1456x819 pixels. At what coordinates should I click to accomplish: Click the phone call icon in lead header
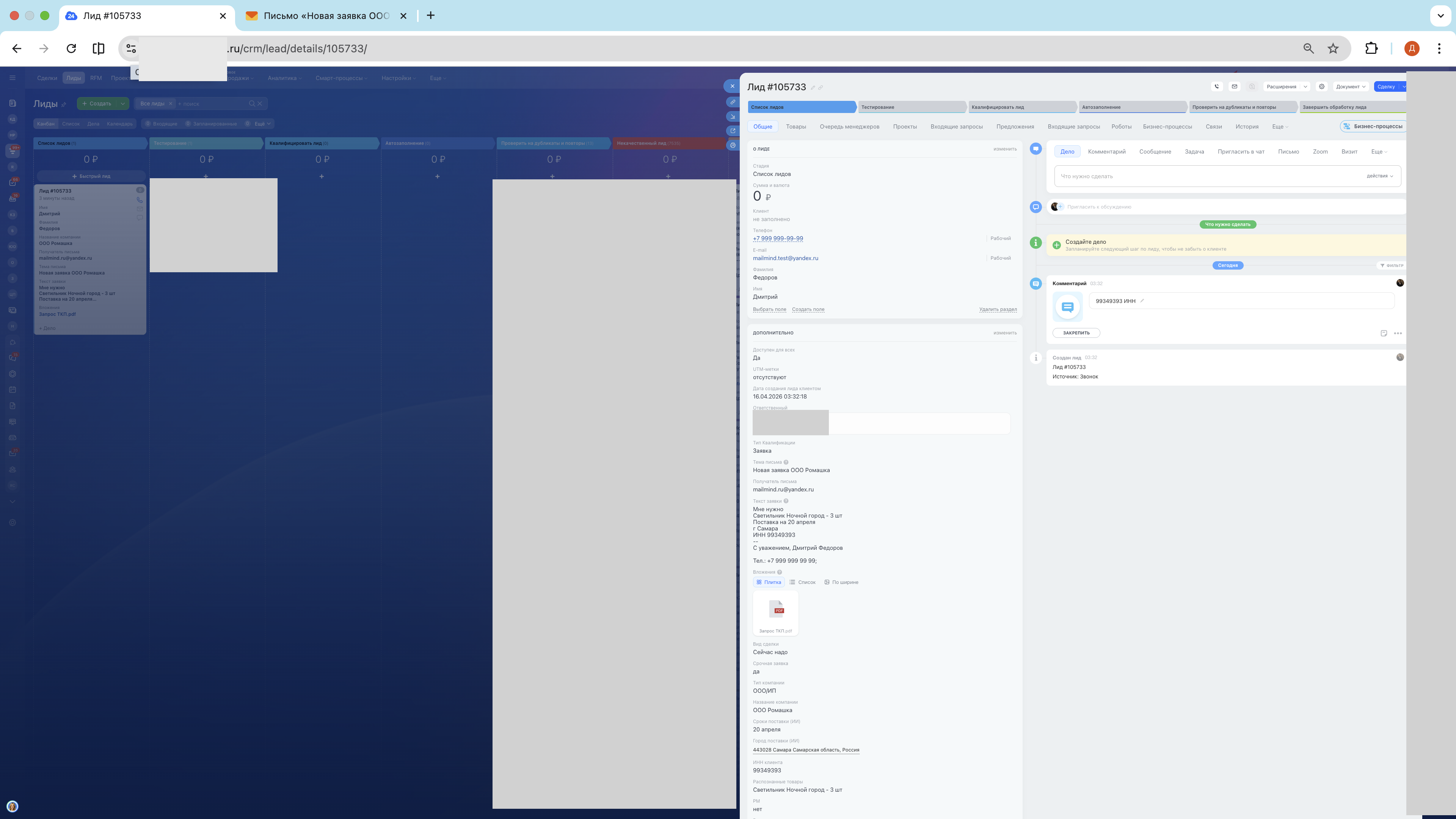pyautogui.click(x=1216, y=86)
